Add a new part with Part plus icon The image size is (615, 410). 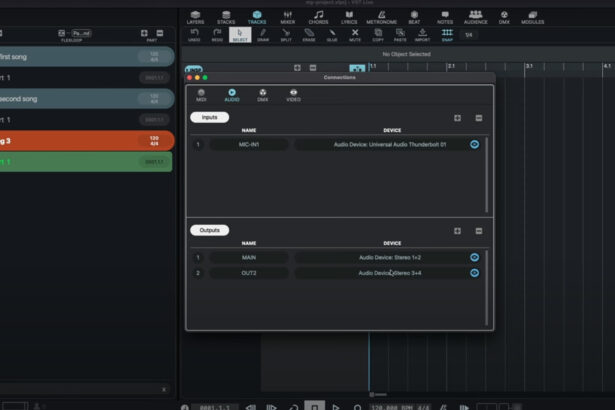coord(144,33)
